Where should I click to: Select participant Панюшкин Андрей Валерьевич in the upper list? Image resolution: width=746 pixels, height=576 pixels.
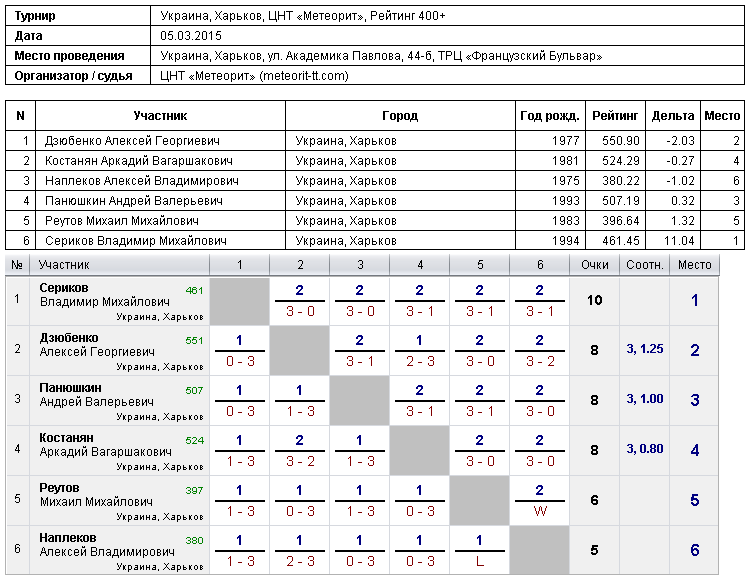click(134, 201)
